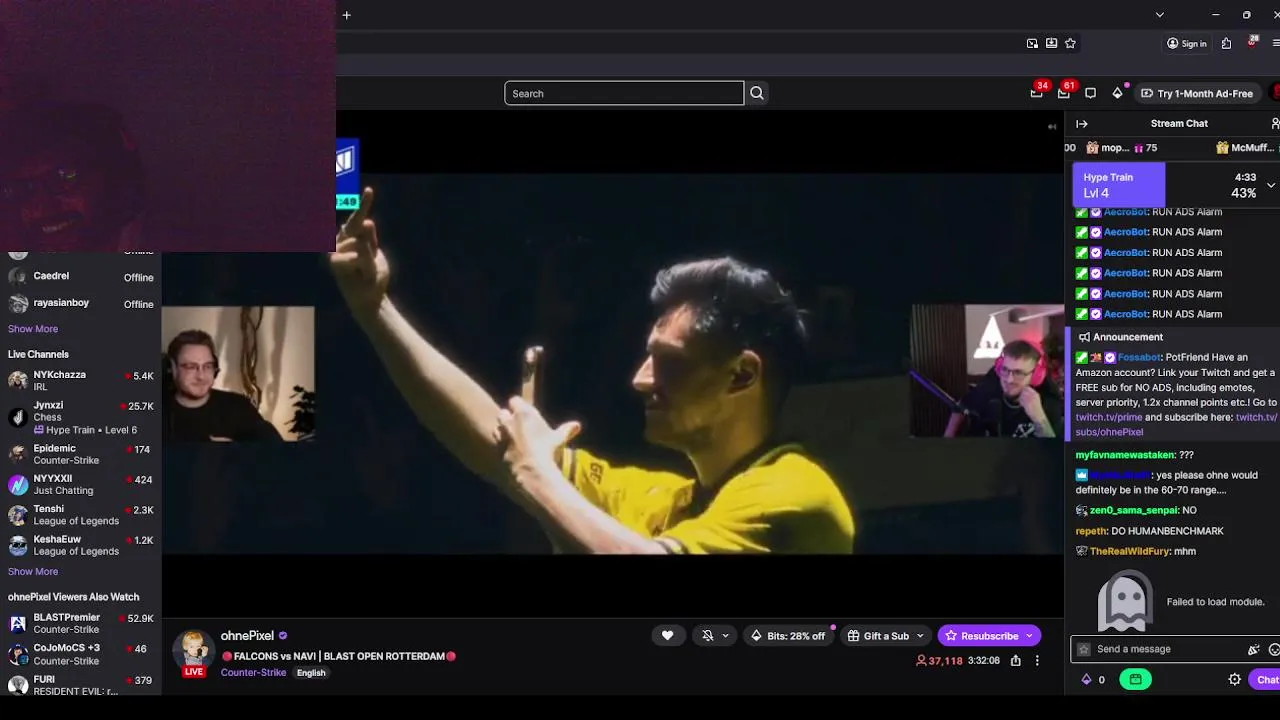Image resolution: width=1280 pixels, height=720 pixels.
Task: Open the Counter-Strike category link
Action: (254, 673)
